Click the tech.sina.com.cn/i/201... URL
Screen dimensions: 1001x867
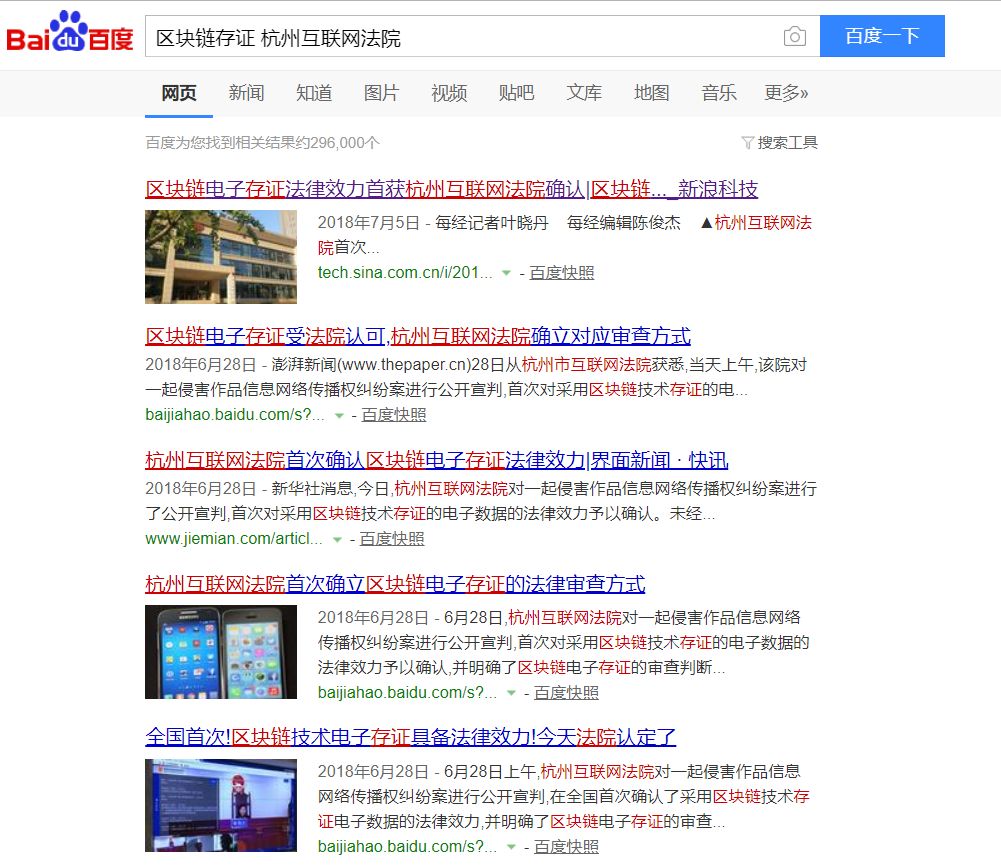pyautogui.click(x=405, y=273)
